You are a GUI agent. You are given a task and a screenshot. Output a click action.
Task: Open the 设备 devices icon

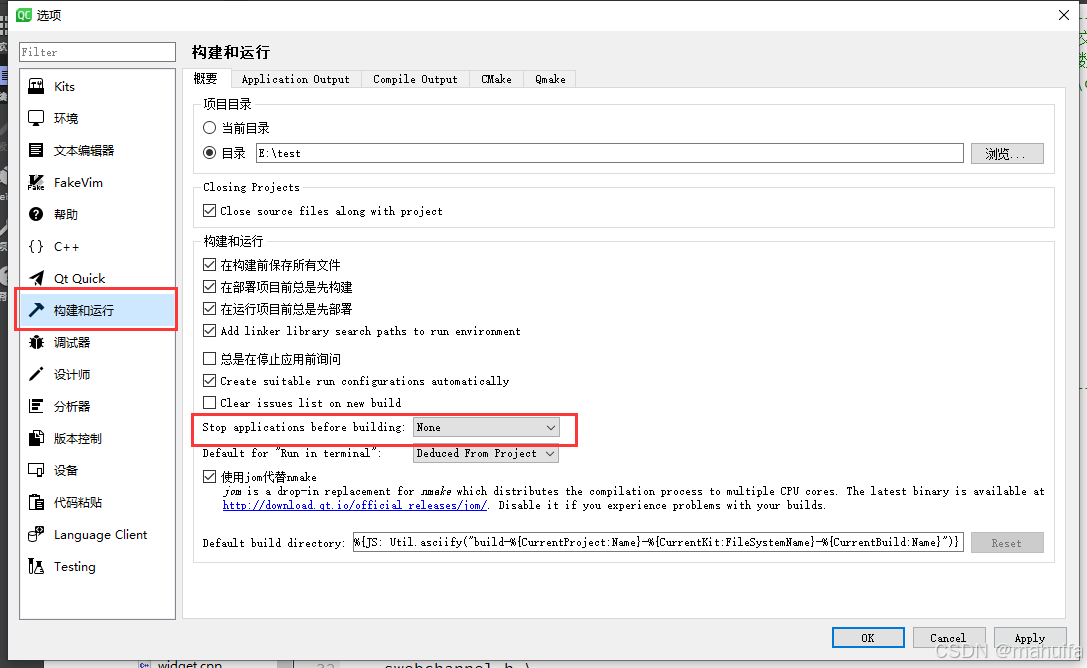click(36, 471)
